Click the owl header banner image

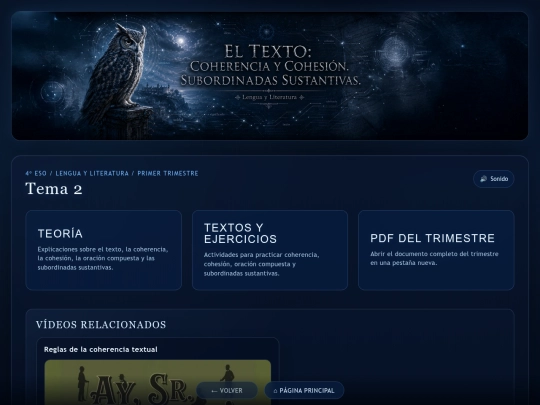[x=270, y=76]
